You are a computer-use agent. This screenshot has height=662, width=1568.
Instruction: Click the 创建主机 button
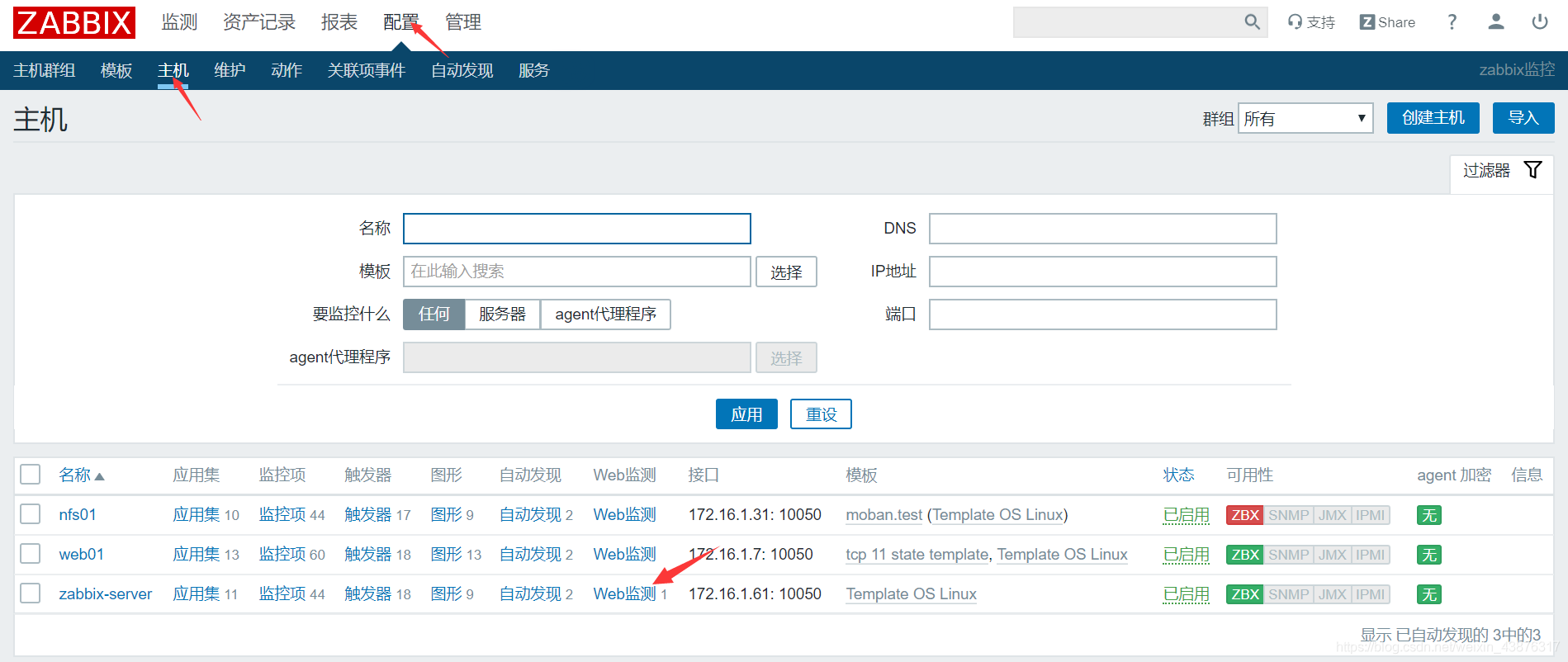(1433, 118)
